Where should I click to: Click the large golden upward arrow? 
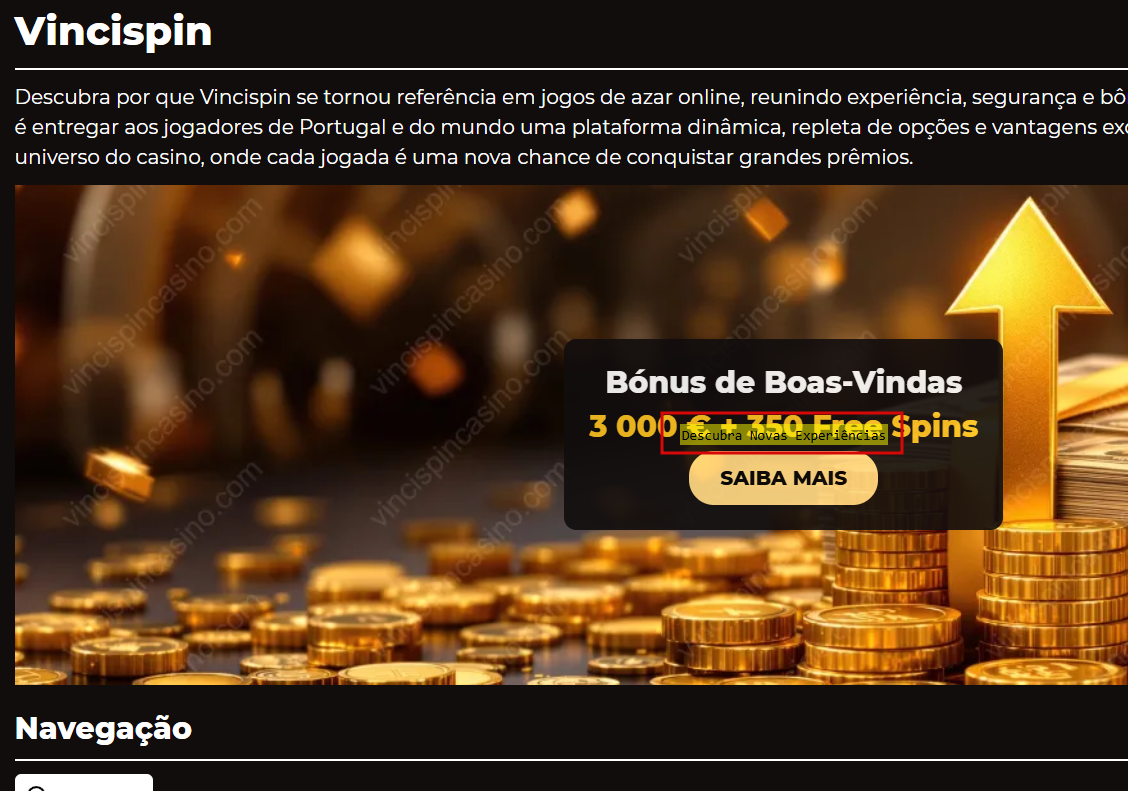tap(1029, 324)
